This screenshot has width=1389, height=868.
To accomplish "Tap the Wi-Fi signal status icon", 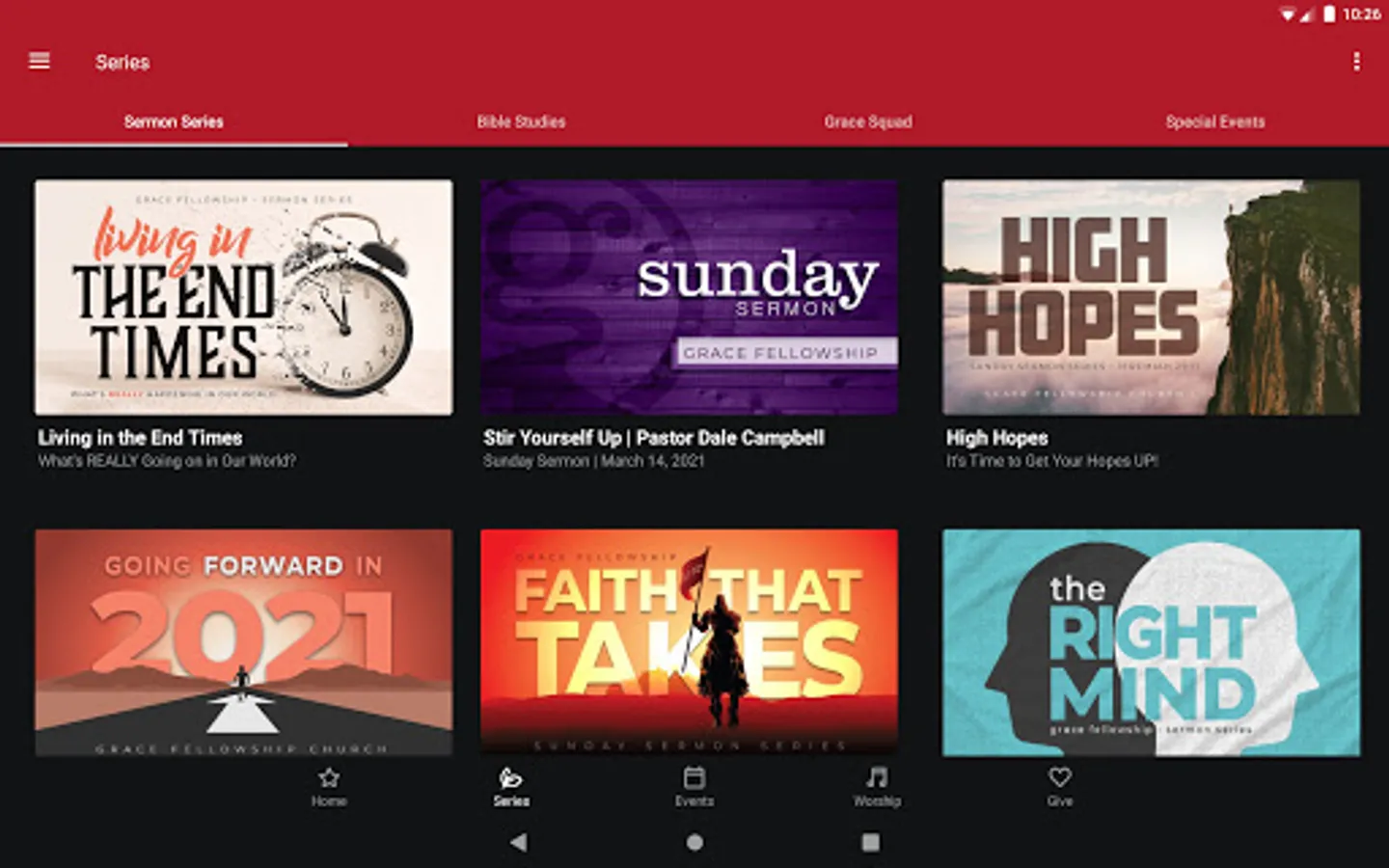I will [1288, 14].
